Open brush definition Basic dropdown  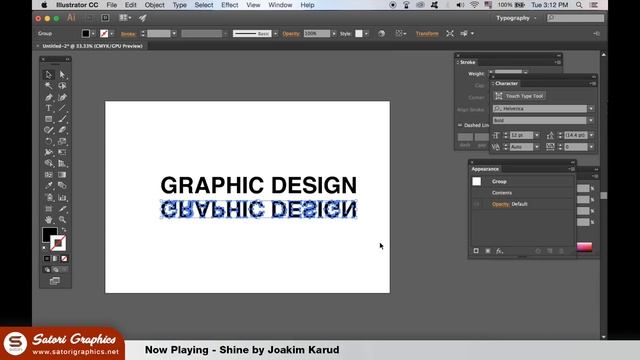pyautogui.click(x=276, y=34)
